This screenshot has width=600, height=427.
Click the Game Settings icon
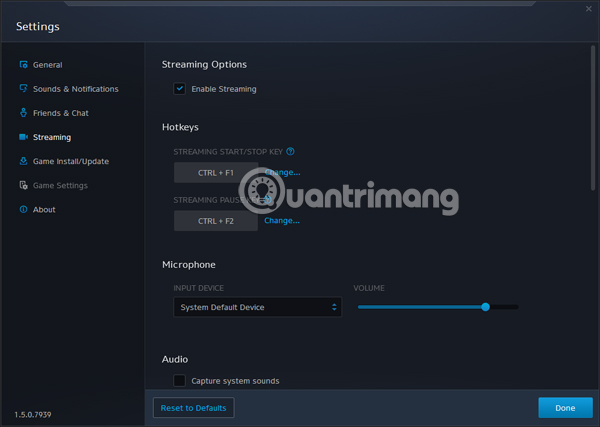coord(23,185)
